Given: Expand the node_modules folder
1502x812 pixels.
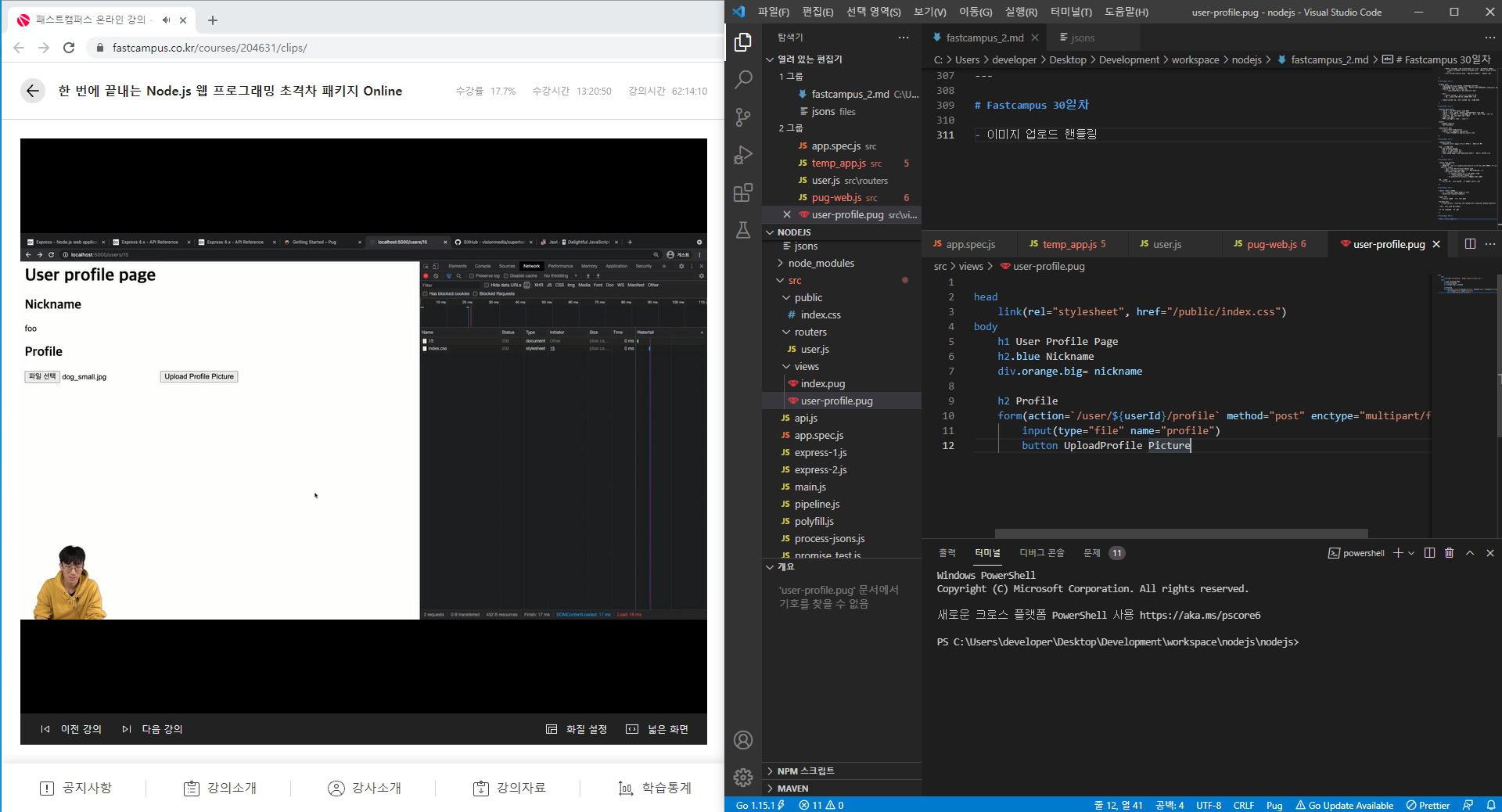Looking at the screenshot, I should coord(821,264).
